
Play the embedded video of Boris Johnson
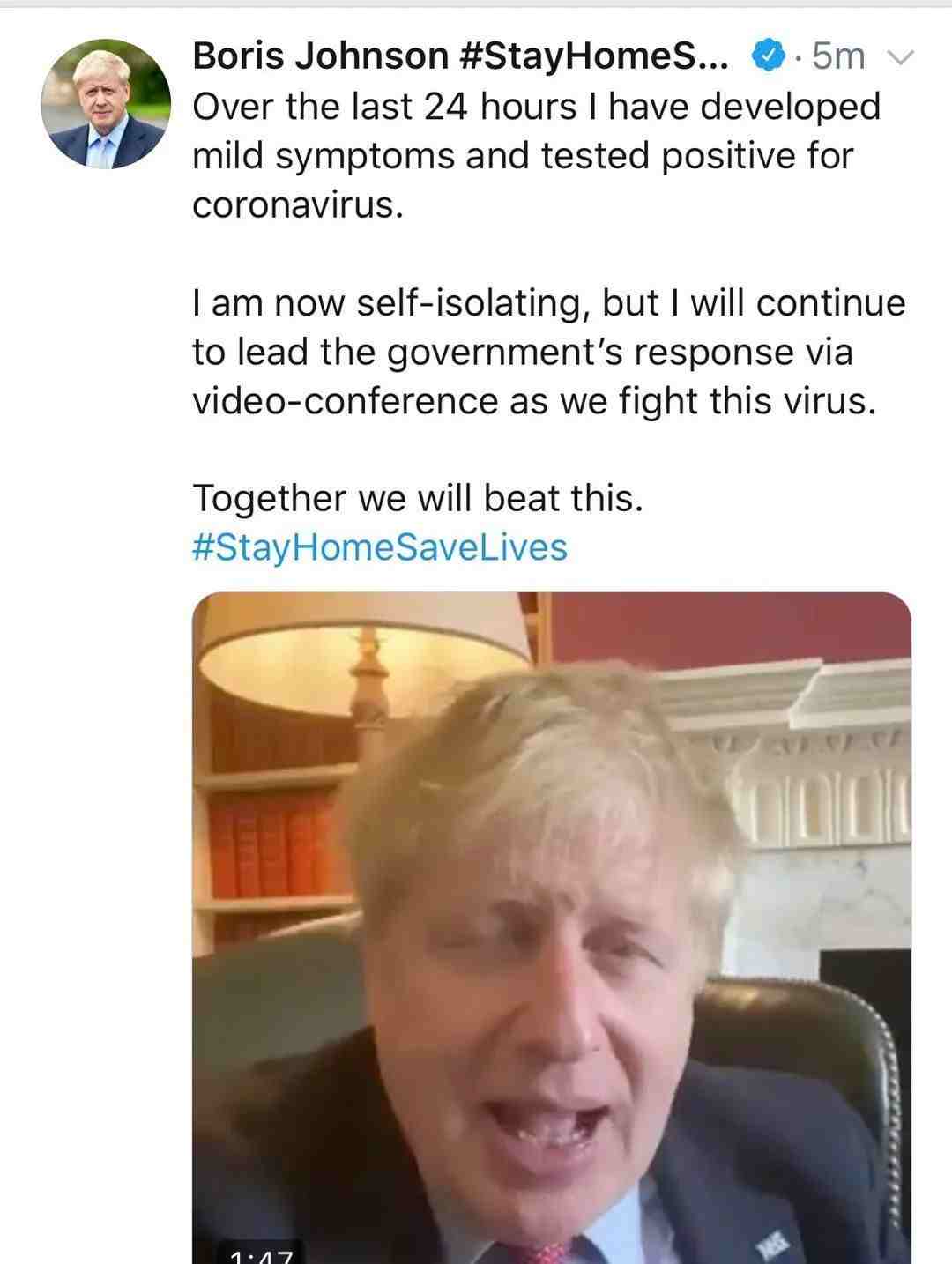552,927
